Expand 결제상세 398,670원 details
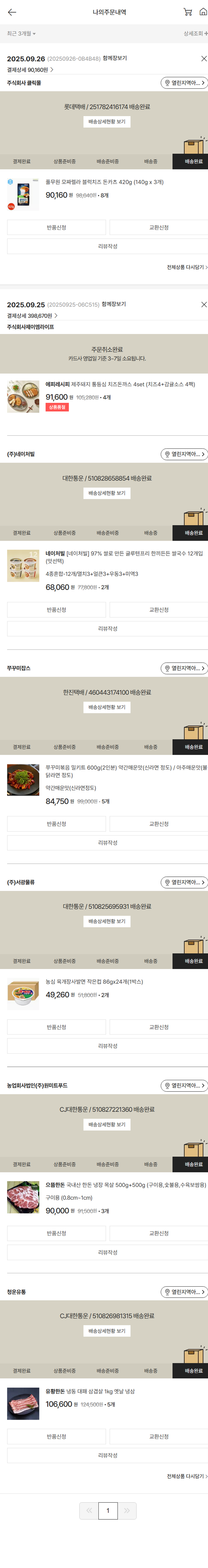 pyautogui.click(x=32, y=316)
